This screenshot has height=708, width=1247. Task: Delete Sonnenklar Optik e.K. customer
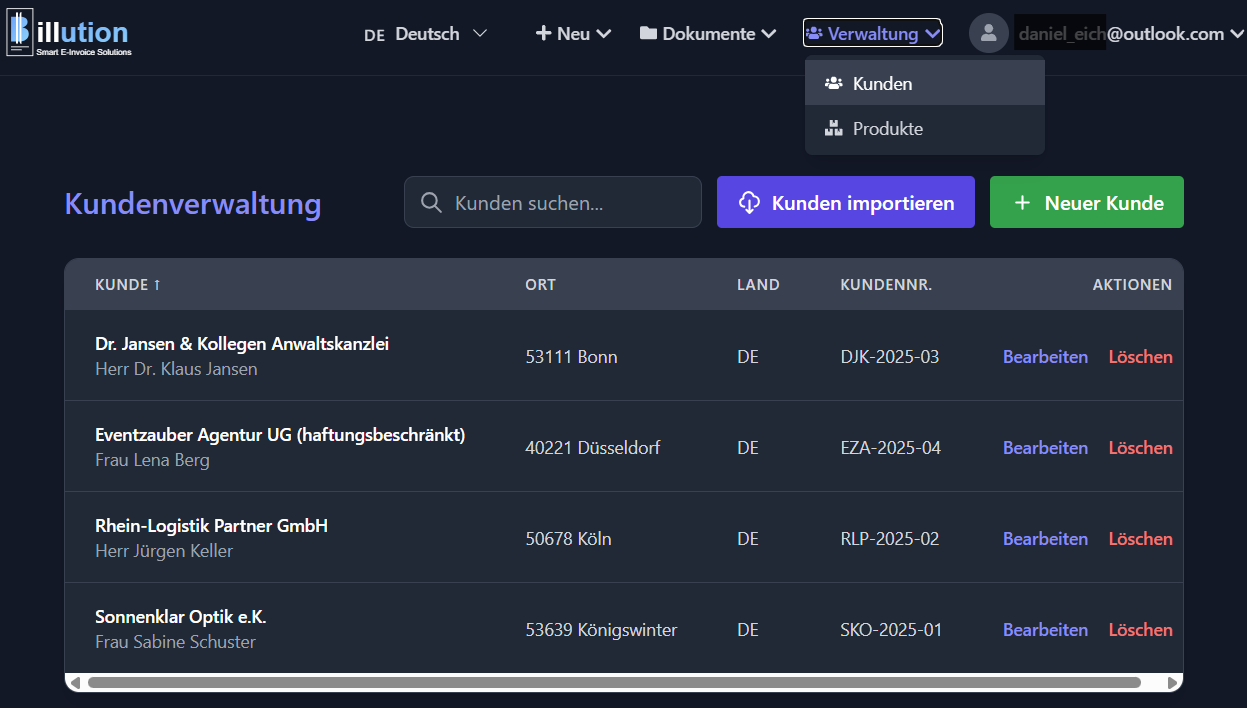[1140, 630]
